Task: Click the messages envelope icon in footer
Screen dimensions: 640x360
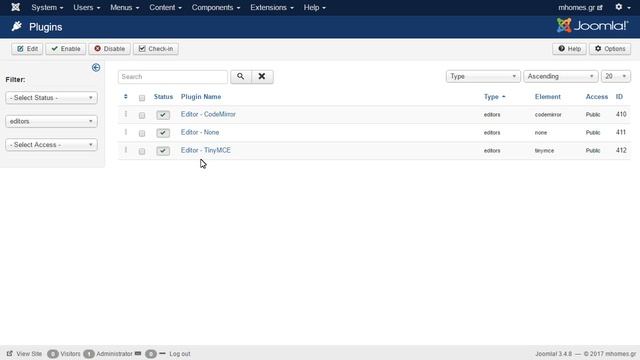Action: [138, 353]
